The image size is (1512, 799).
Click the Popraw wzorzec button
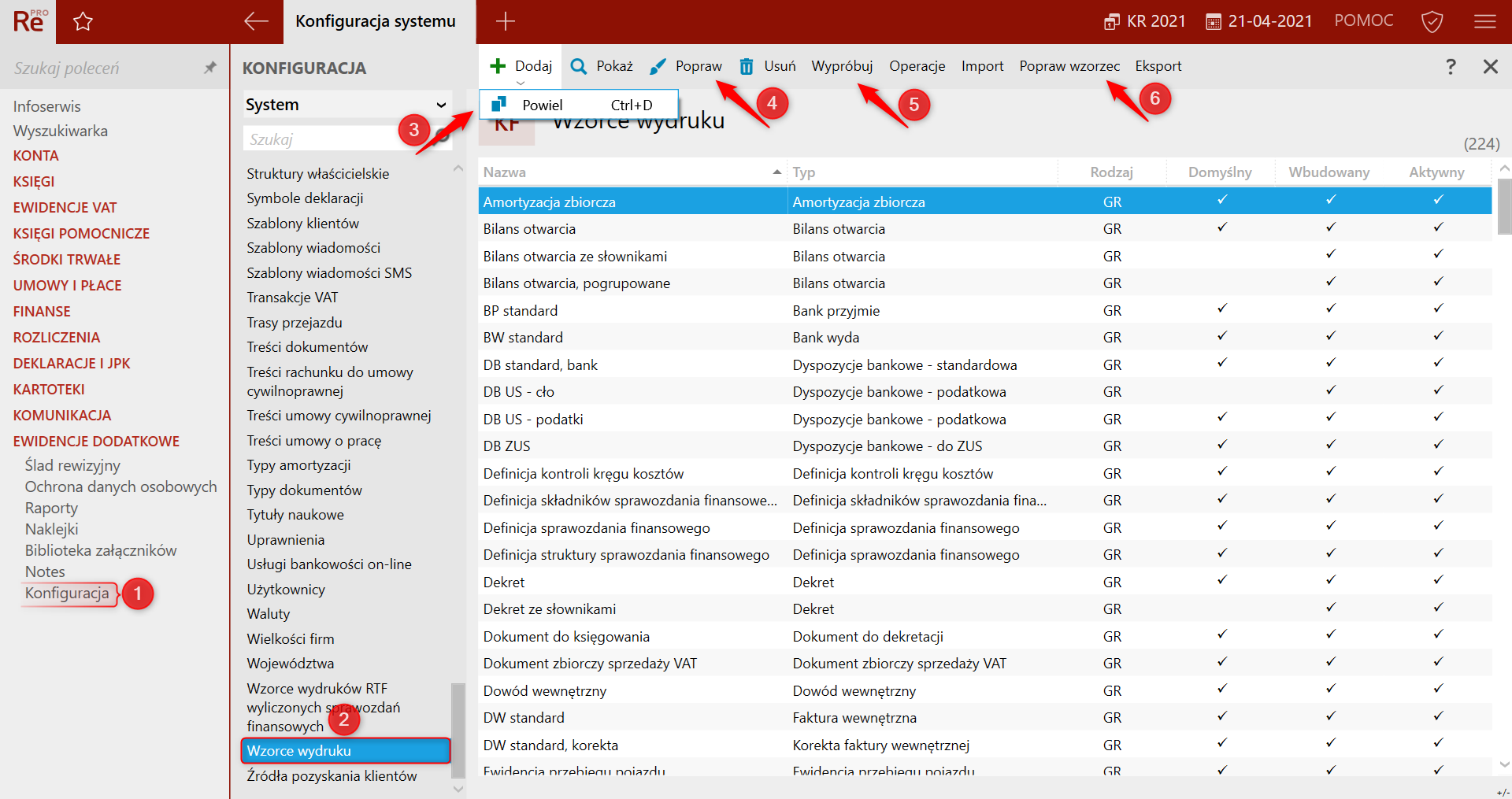click(1069, 66)
